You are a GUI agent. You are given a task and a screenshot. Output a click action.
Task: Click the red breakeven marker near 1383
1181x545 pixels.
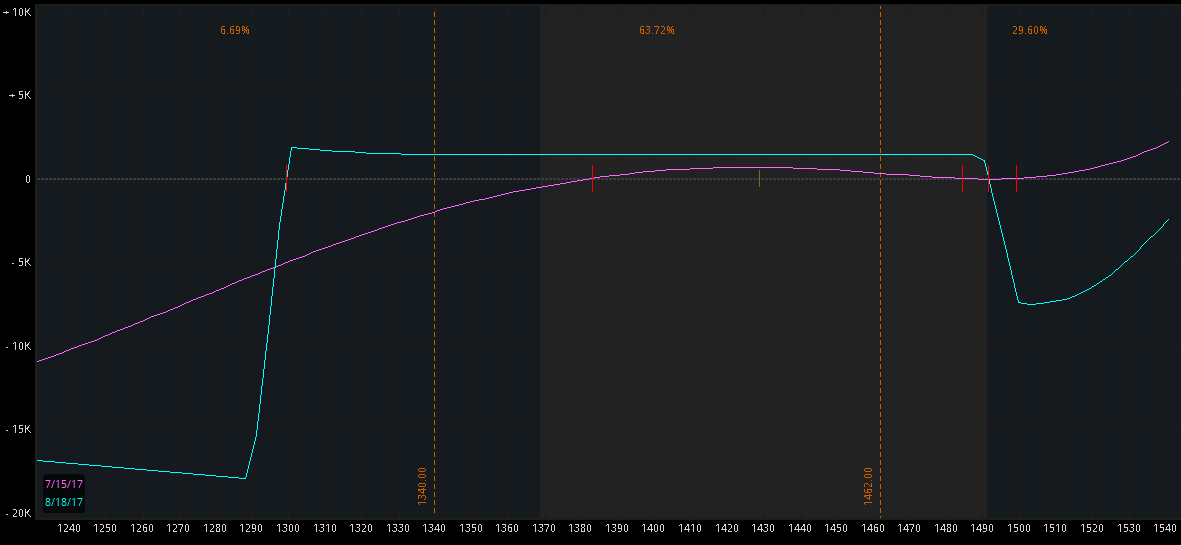tap(592, 178)
